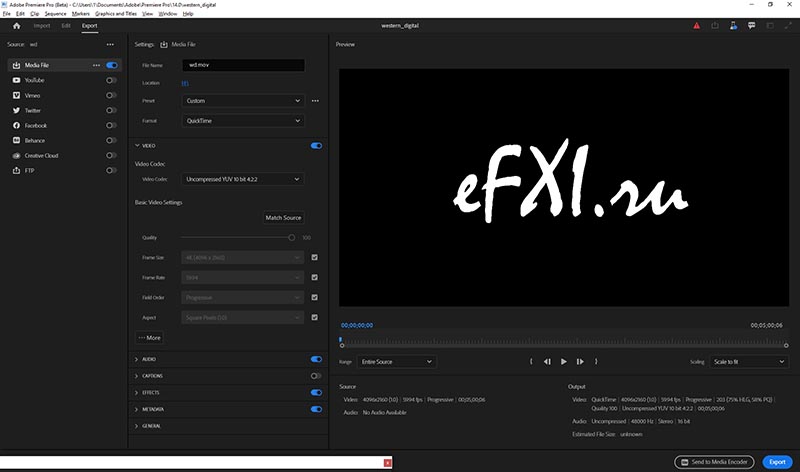
Task: Adjust the Quality slider handle
Action: [x=291, y=238]
